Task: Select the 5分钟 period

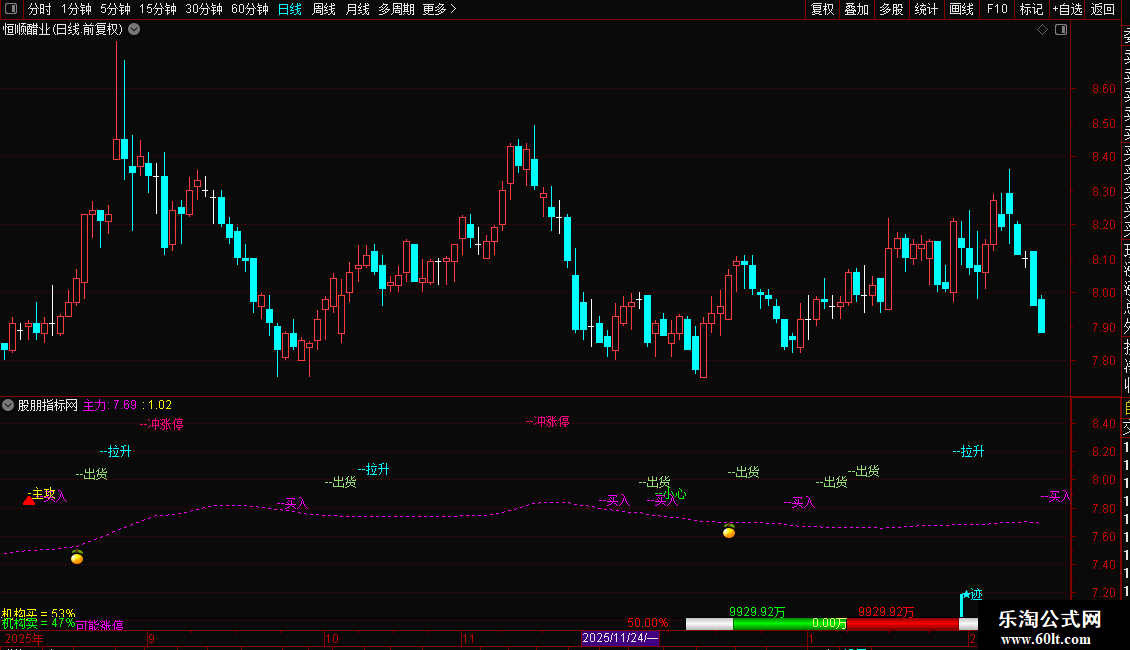Action: (x=115, y=9)
